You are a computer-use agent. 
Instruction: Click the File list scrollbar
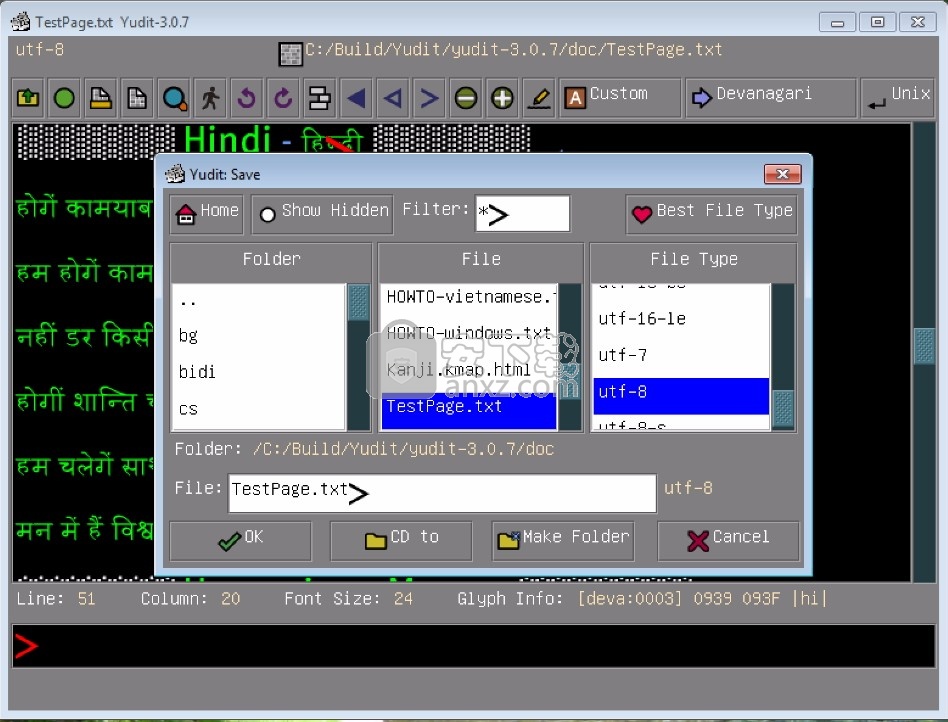pos(570,357)
